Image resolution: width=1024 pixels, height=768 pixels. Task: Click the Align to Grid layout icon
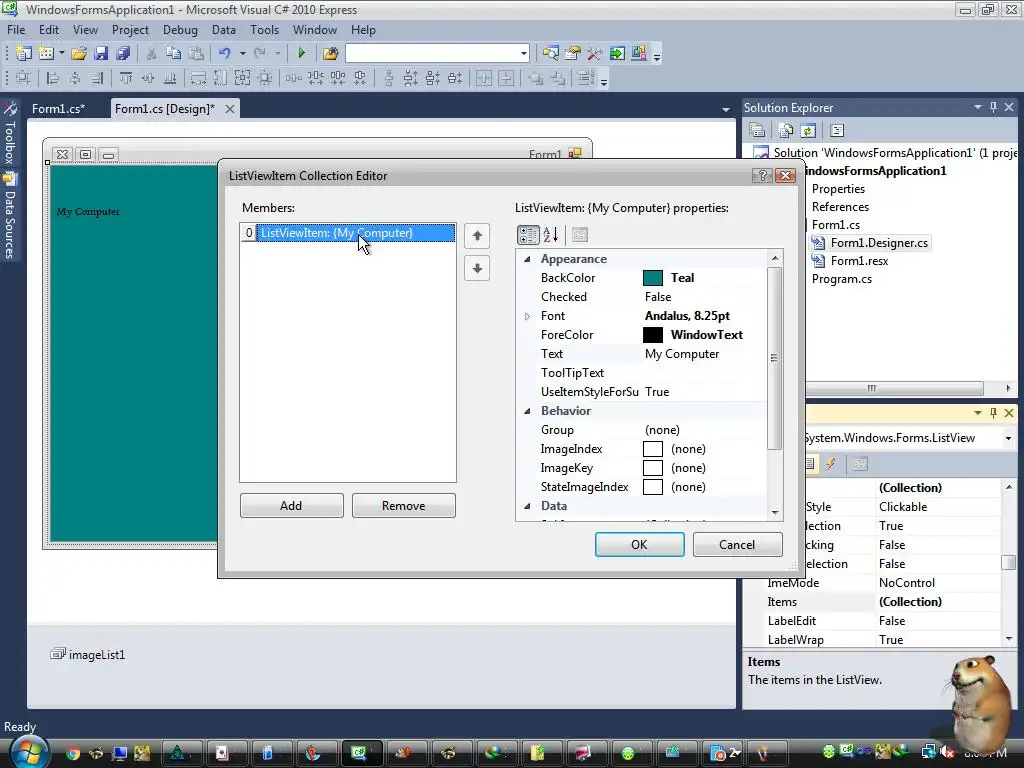point(23,78)
